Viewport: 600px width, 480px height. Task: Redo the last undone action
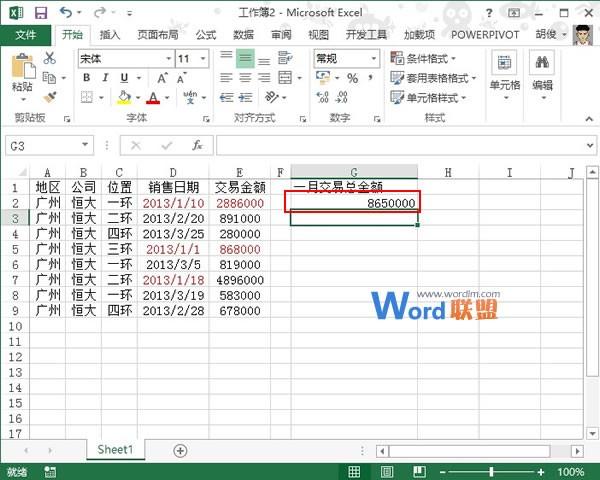[100, 13]
